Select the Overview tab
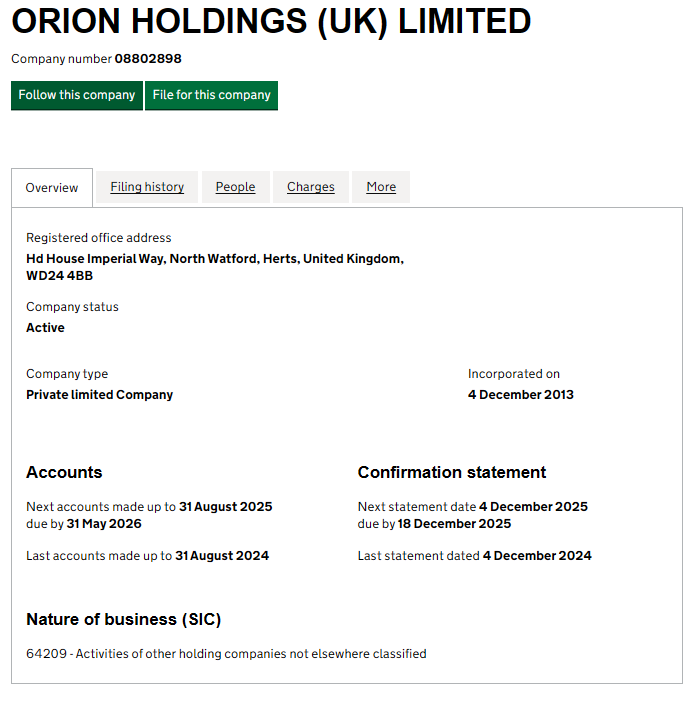This screenshot has height=702, width=698. [x=52, y=188]
